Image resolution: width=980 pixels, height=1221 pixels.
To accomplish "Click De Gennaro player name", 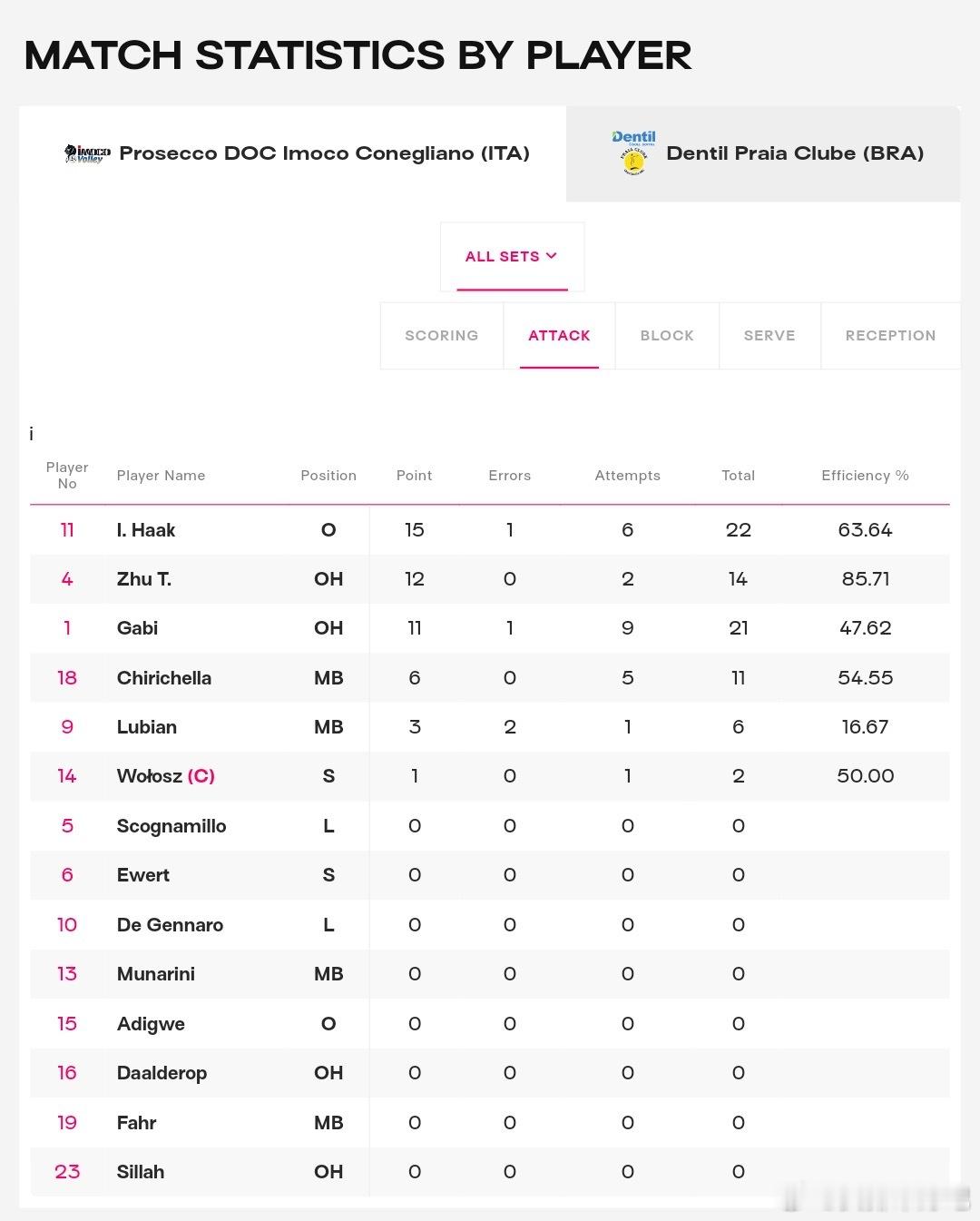I will [x=170, y=925].
